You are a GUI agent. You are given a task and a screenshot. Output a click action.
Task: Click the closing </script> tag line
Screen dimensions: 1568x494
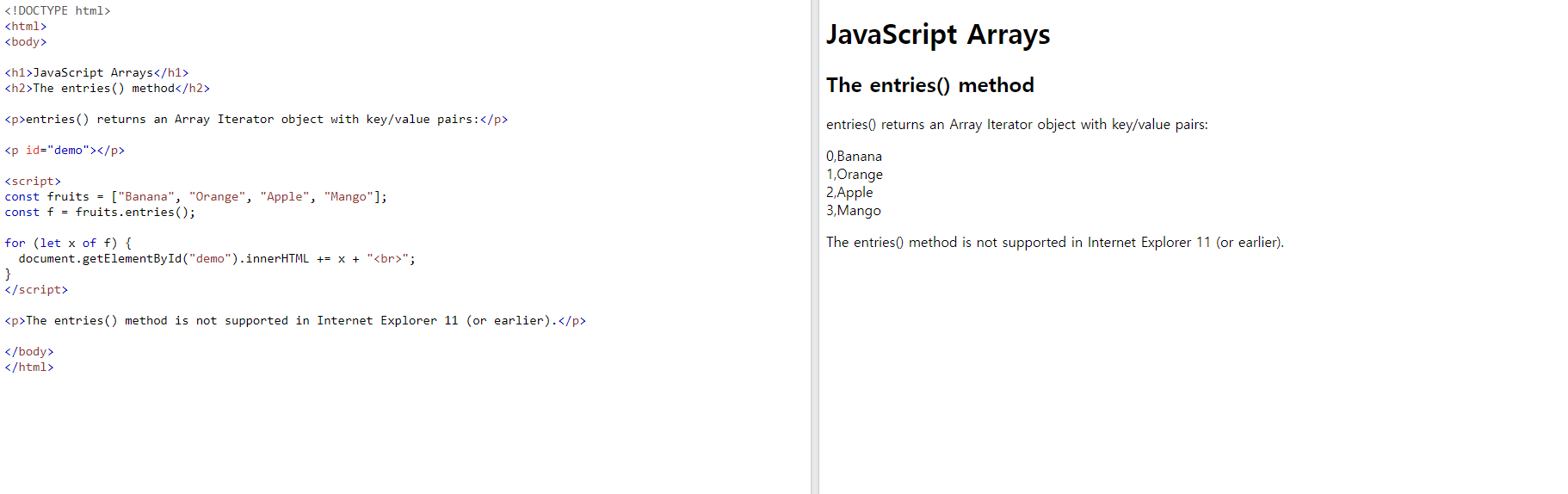36,290
